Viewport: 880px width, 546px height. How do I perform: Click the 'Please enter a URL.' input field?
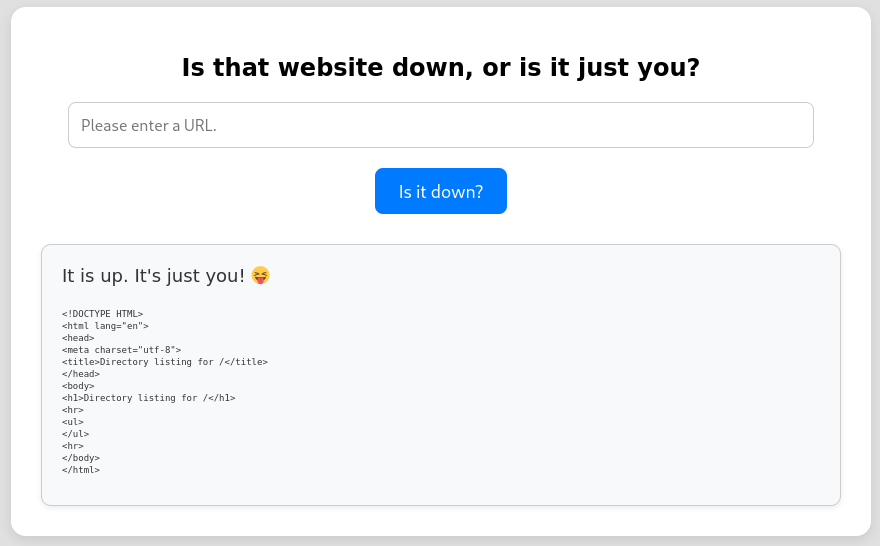tap(441, 125)
